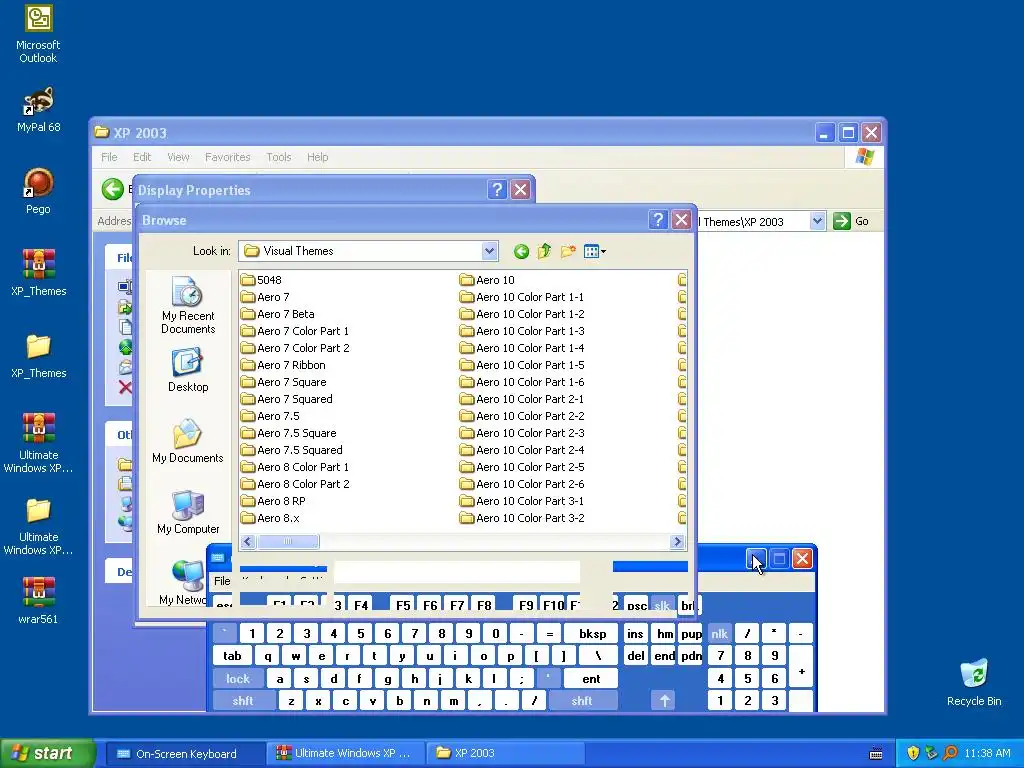Screen dimensions: 1024x768
Task: Open the View Menu icon in Browse dialog
Action: (x=594, y=251)
